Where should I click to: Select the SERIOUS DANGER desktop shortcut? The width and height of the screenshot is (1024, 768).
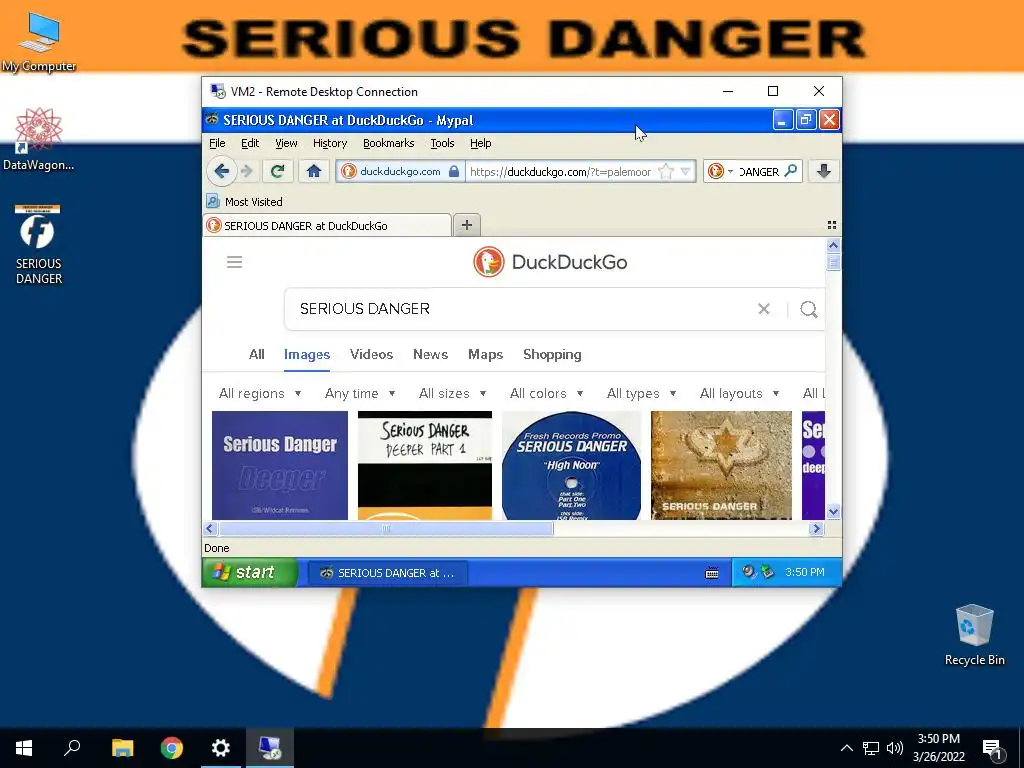pyautogui.click(x=38, y=245)
